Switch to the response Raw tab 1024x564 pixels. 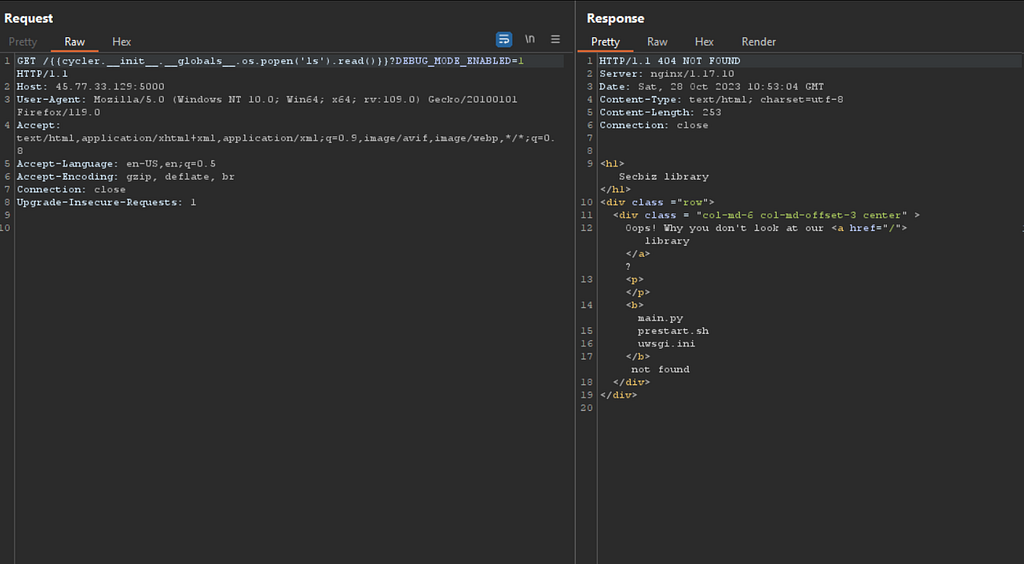point(657,42)
